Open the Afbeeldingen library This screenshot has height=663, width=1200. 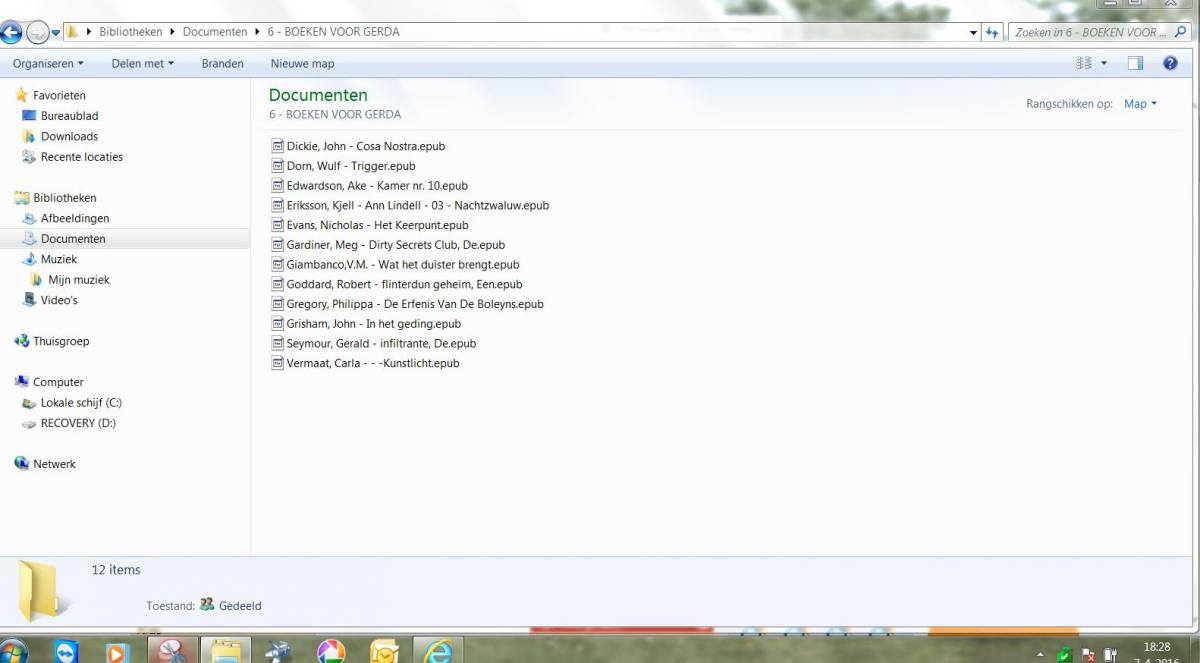click(75, 218)
